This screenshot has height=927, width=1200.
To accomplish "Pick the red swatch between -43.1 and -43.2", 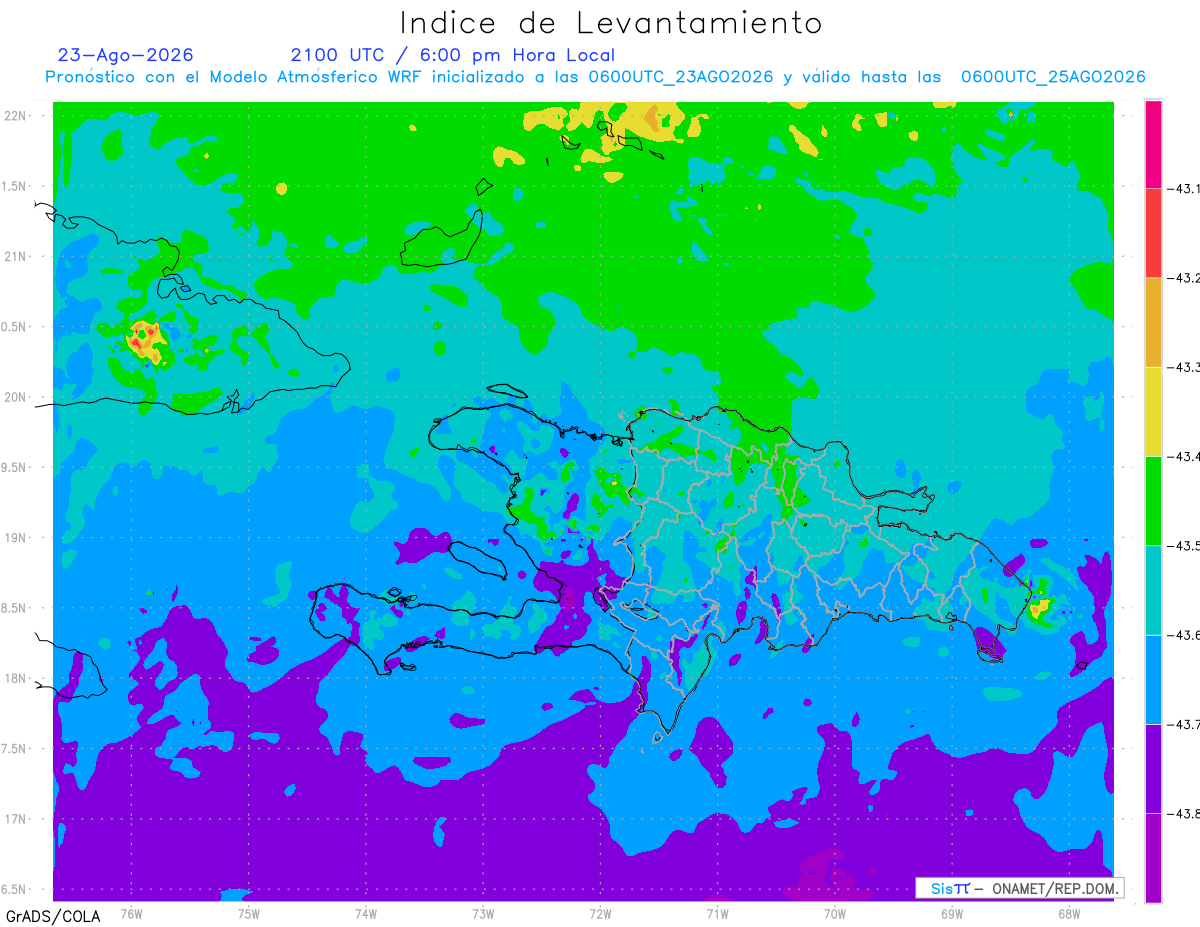I will [1153, 233].
